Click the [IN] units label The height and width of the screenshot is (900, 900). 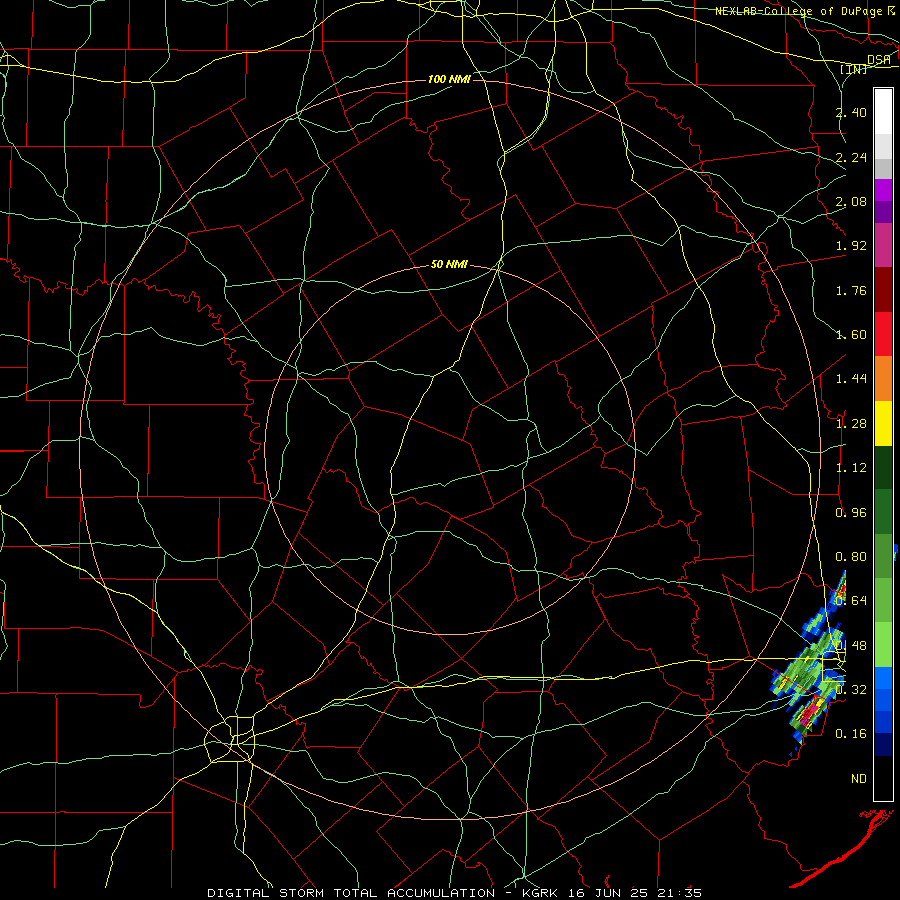(x=854, y=69)
